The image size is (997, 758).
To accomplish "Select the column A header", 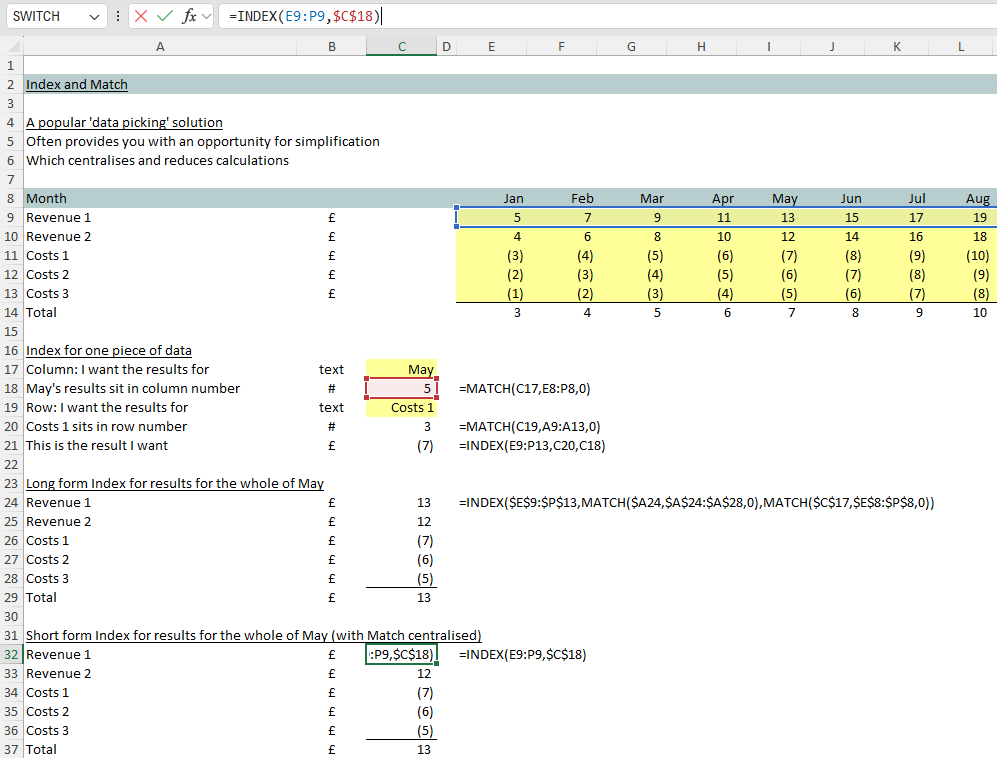I will 160,47.
